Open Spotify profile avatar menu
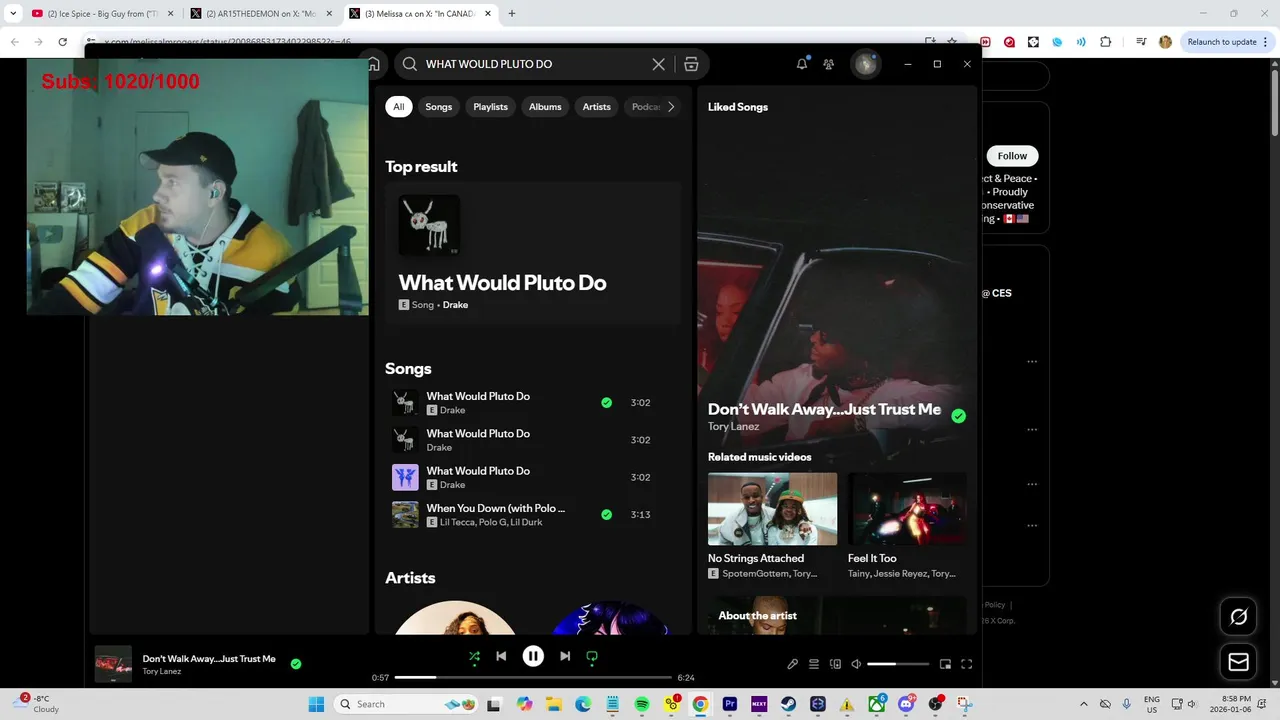 865,64
